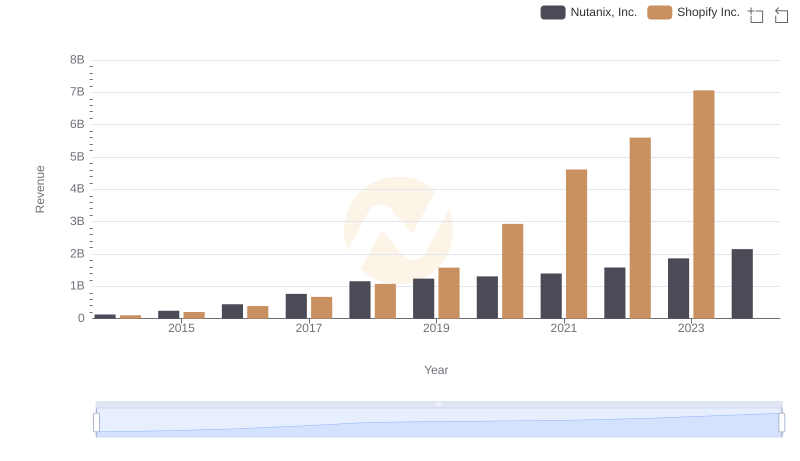Select Shopify's 2019 revenue bar
The height and width of the screenshot is (461, 800).
point(449,293)
